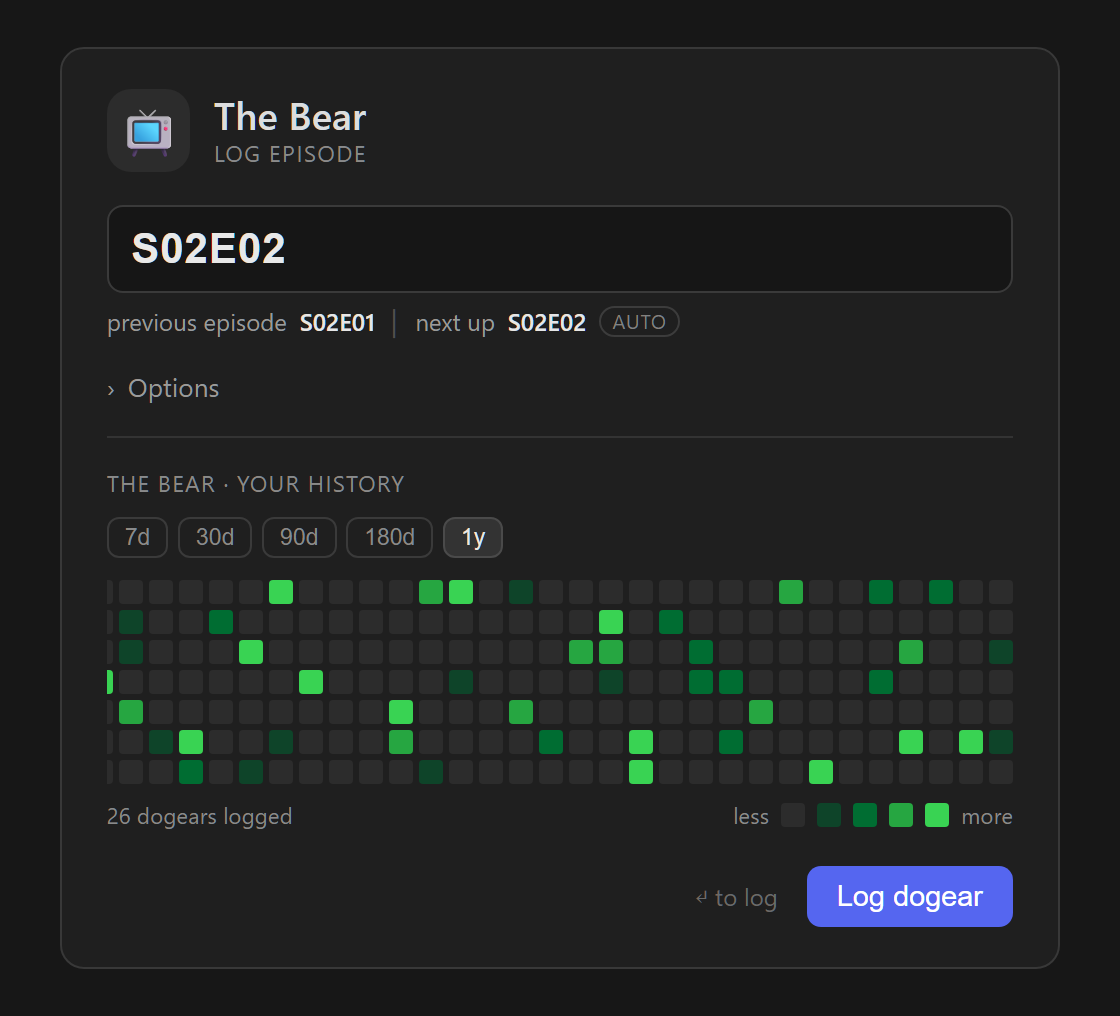Click the '26 dogears logged' text
This screenshot has width=1120, height=1016.
coord(199,817)
